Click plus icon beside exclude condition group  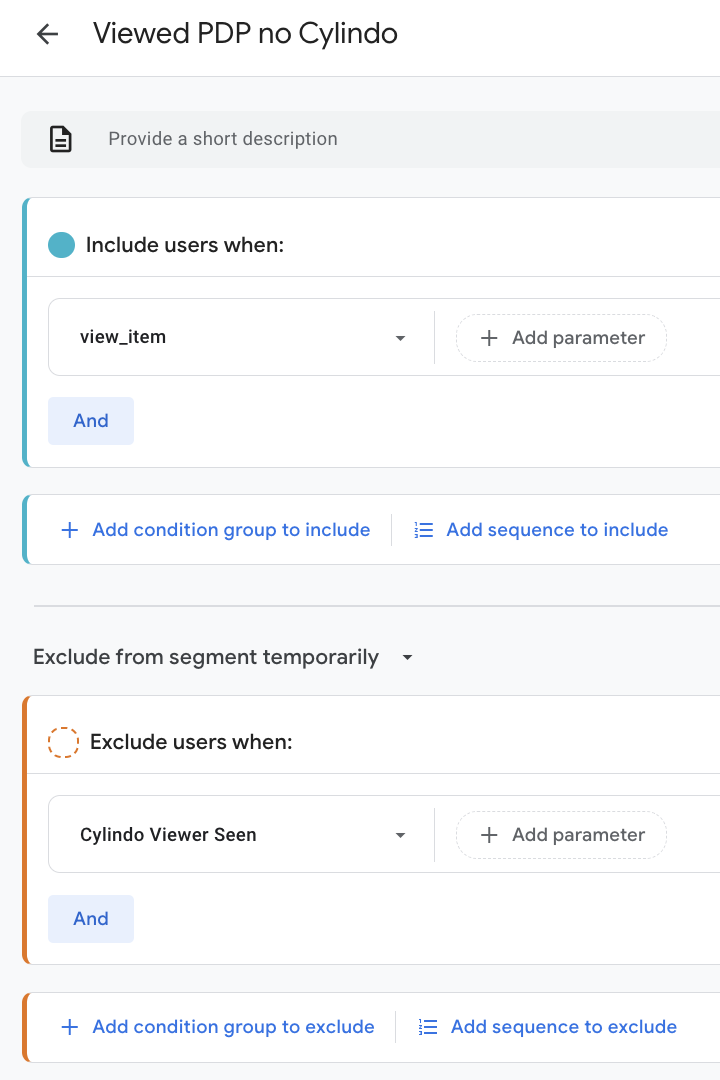click(69, 1027)
